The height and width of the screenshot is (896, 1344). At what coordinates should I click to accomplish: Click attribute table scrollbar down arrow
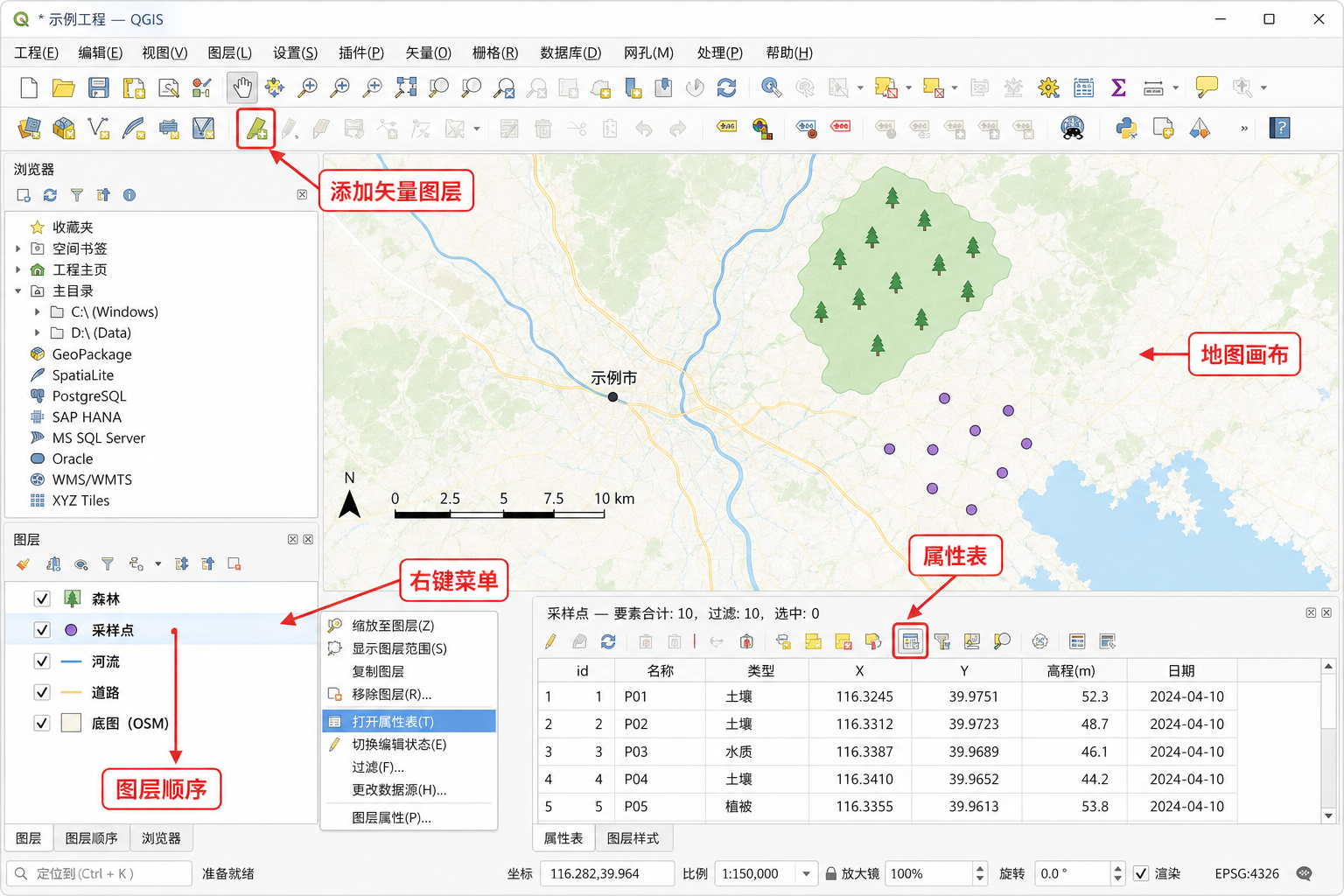(x=1328, y=815)
